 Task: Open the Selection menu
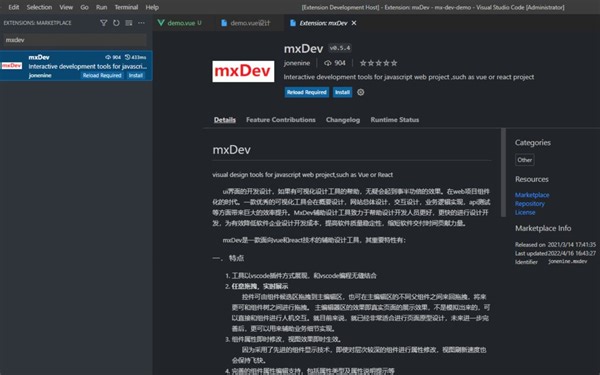click(x=39, y=7)
